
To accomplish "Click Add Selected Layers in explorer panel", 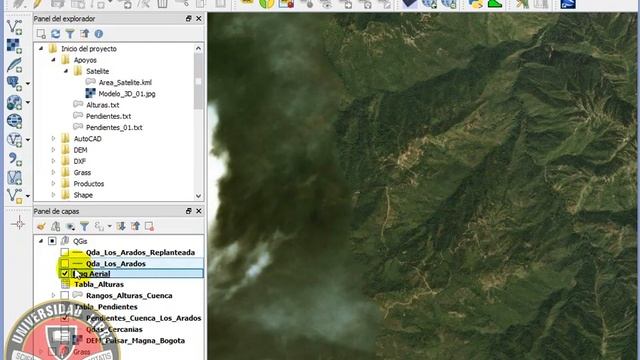I will [x=41, y=34].
